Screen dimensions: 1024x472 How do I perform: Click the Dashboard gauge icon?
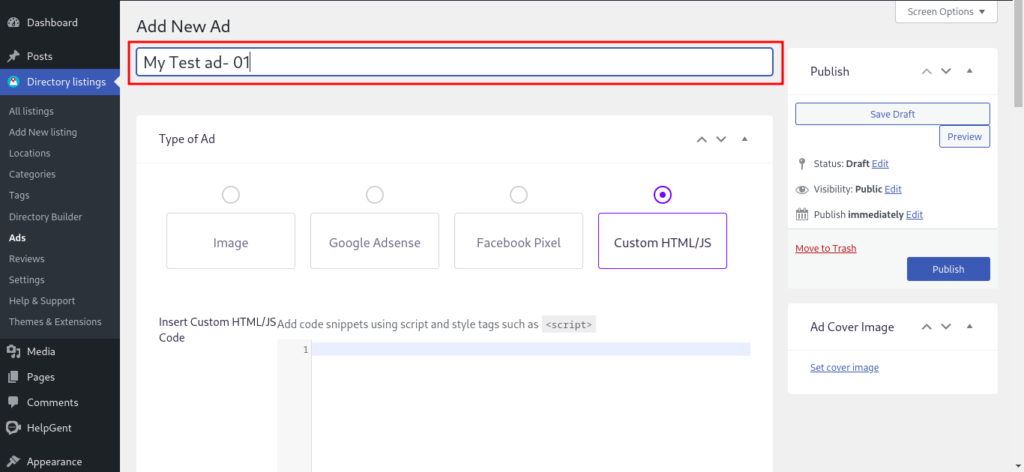coord(13,22)
